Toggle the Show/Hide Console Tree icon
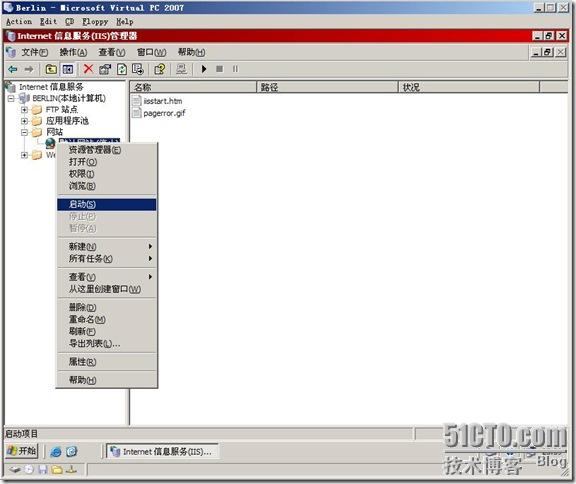This screenshot has width=576, height=484. (68, 69)
